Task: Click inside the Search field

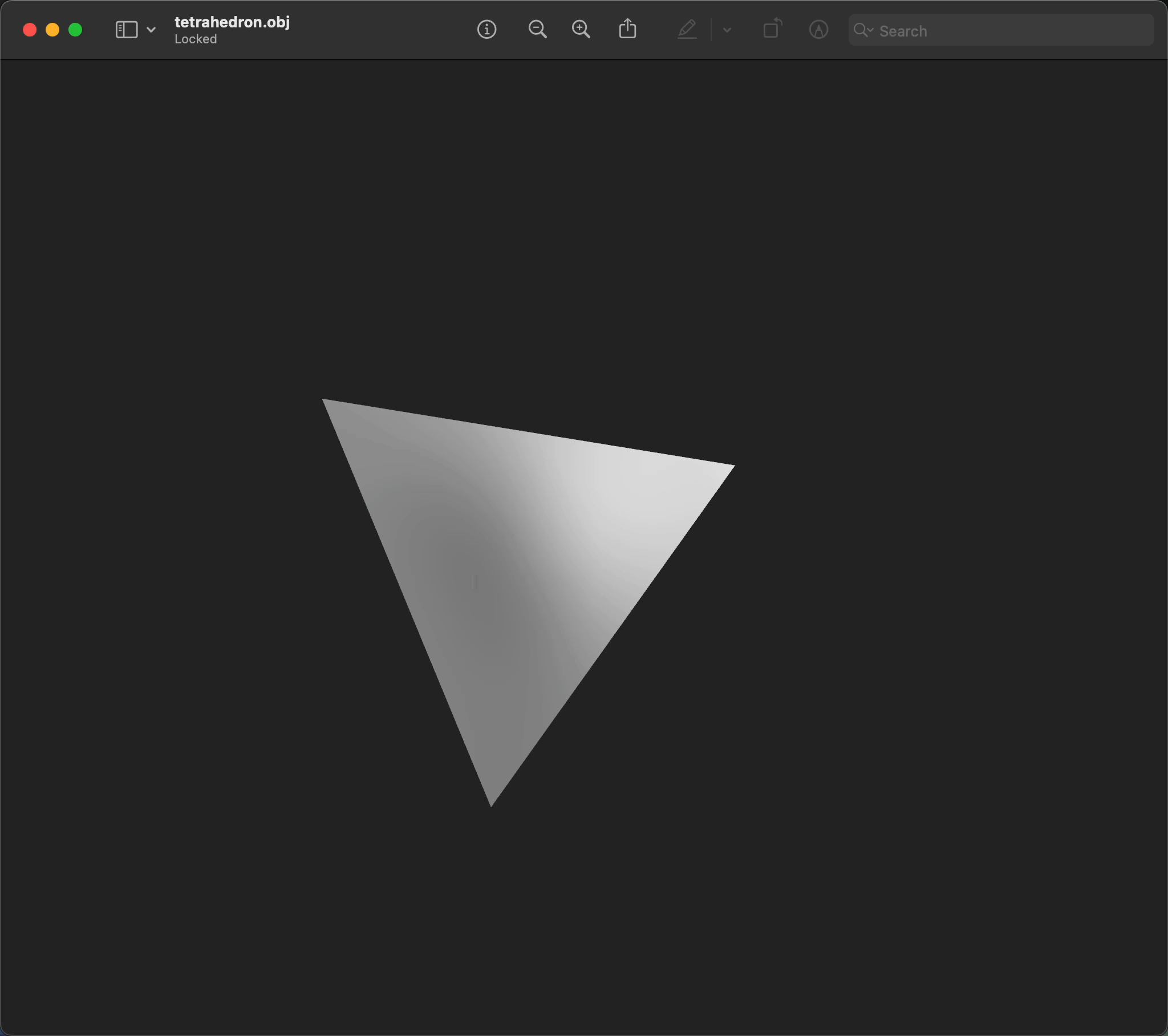Action: pyautogui.click(x=971, y=31)
